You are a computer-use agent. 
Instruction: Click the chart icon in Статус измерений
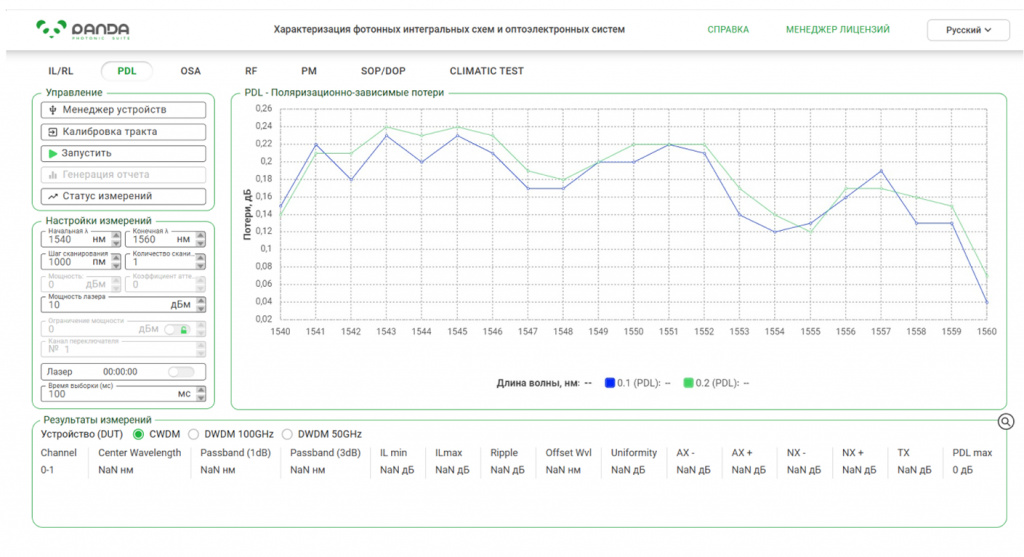(x=53, y=197)
